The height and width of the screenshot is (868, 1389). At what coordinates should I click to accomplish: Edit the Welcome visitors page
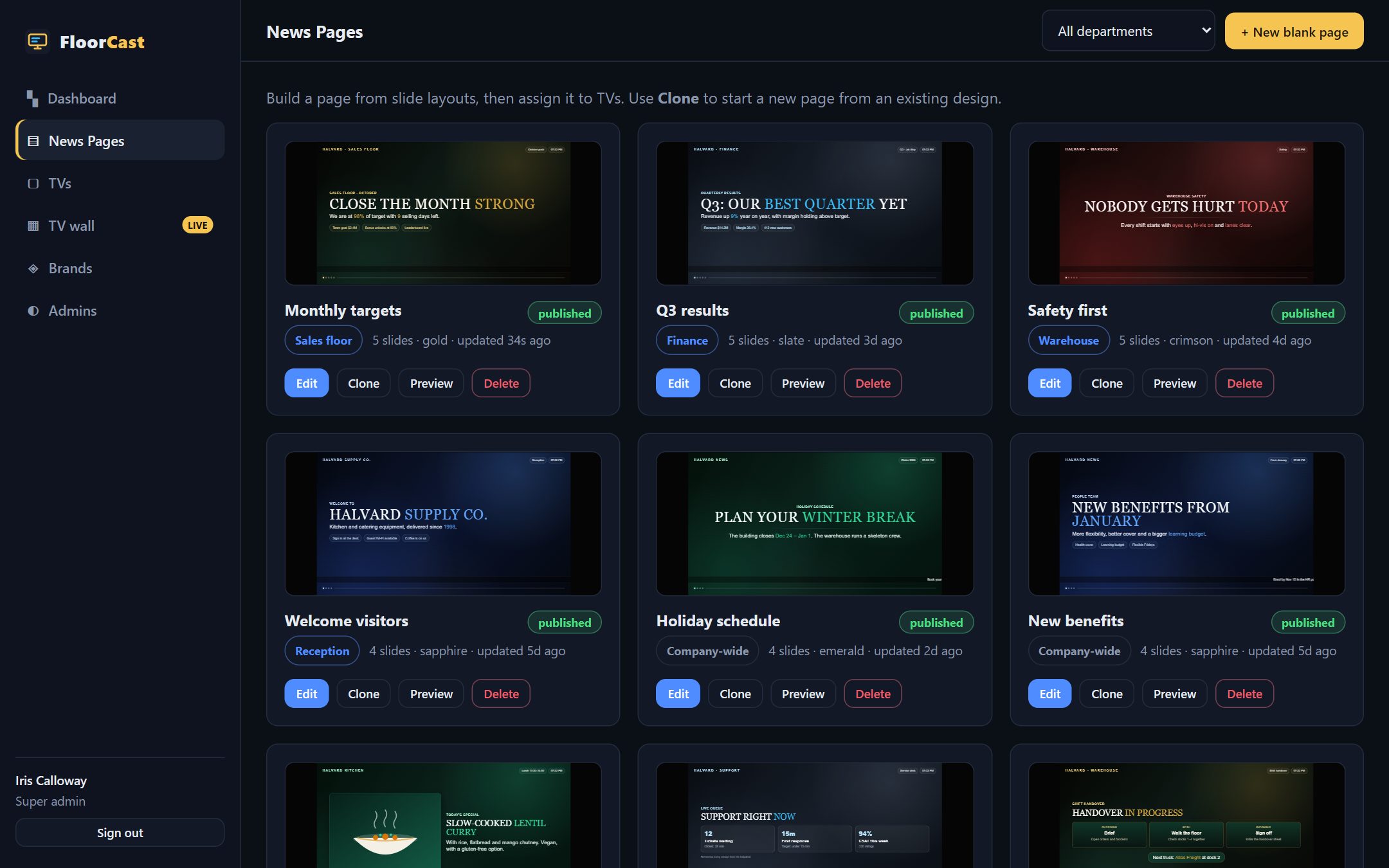[x=307, y=694]
